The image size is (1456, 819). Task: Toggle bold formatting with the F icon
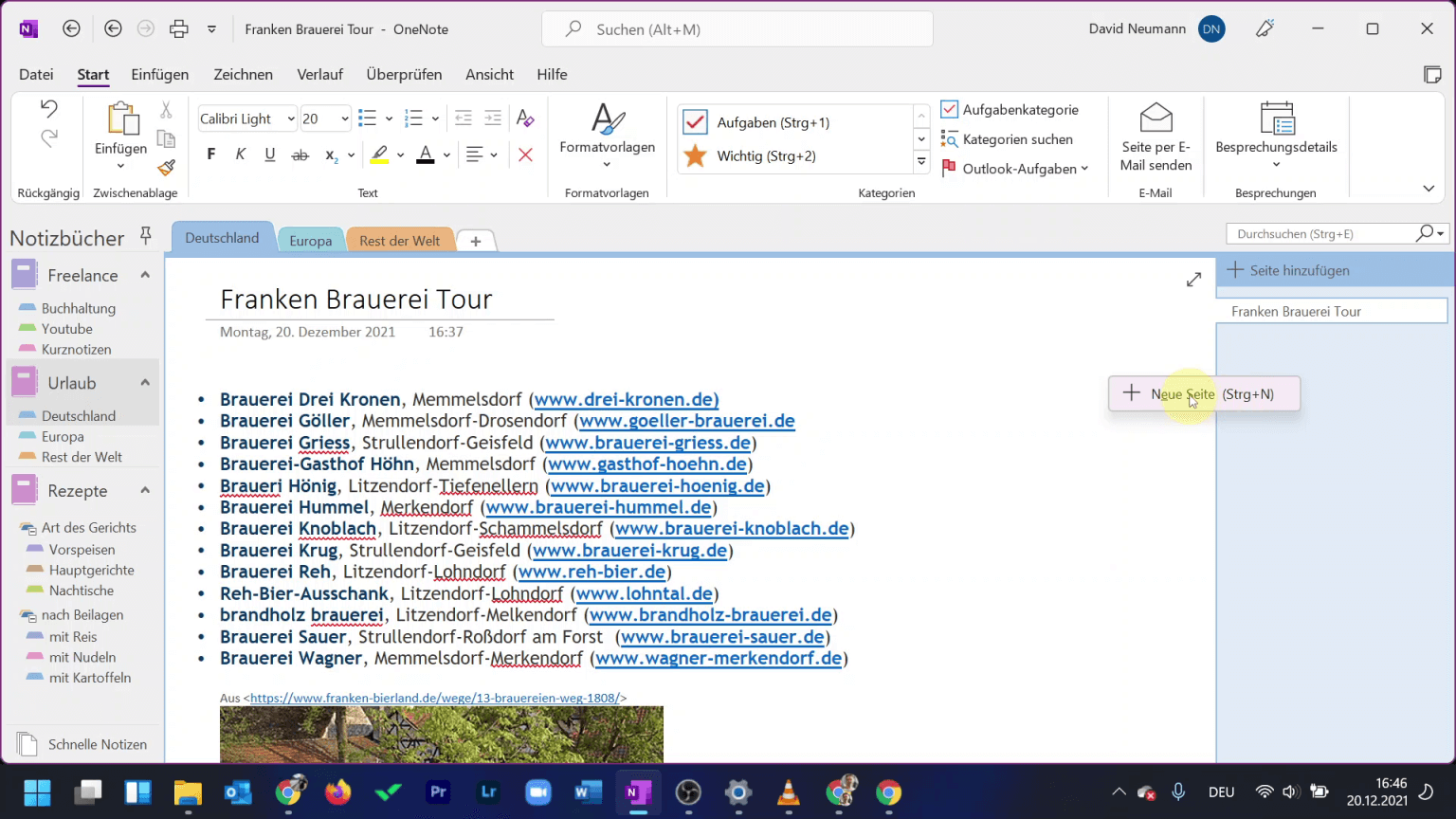pyautogui.click(x=210, y=153)
